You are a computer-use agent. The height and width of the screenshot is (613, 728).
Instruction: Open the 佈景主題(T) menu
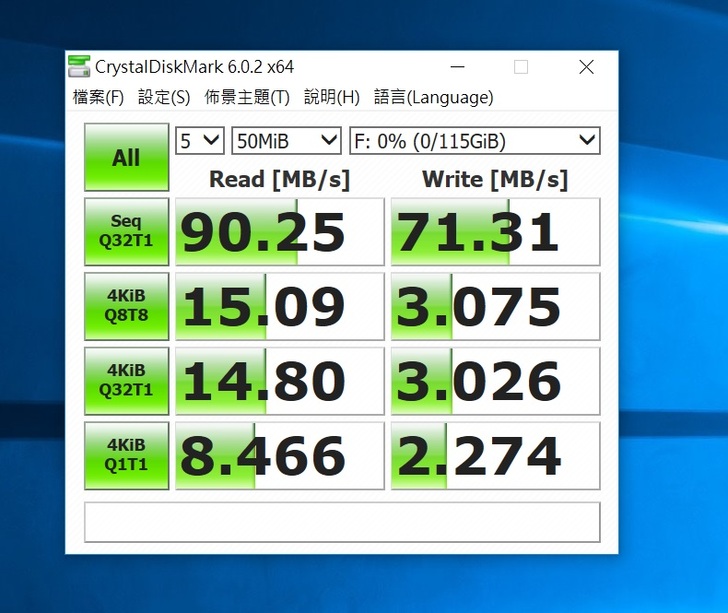(247, 97)
